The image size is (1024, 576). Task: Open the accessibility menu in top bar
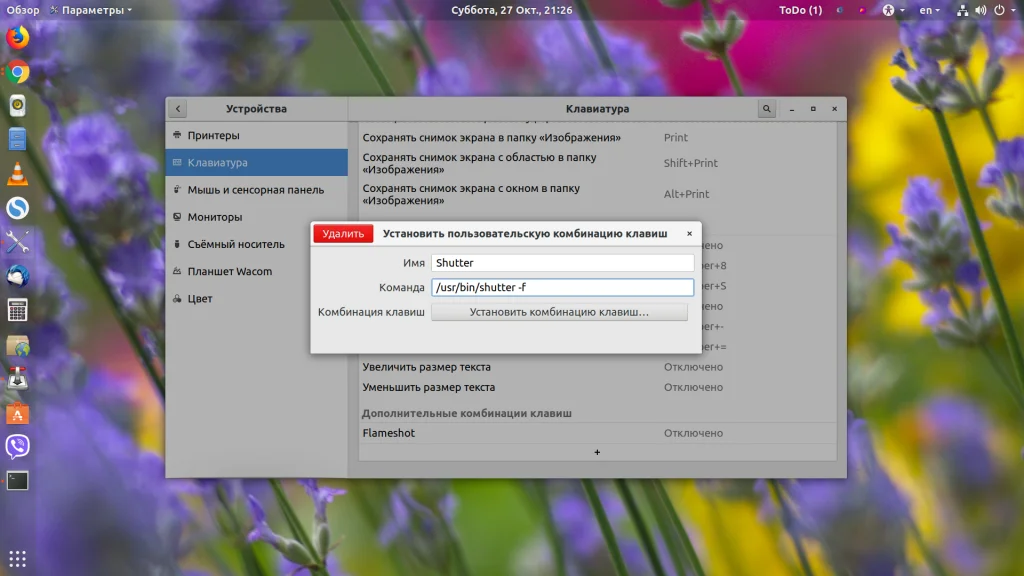pyautogui.click(x=893, y=10)
